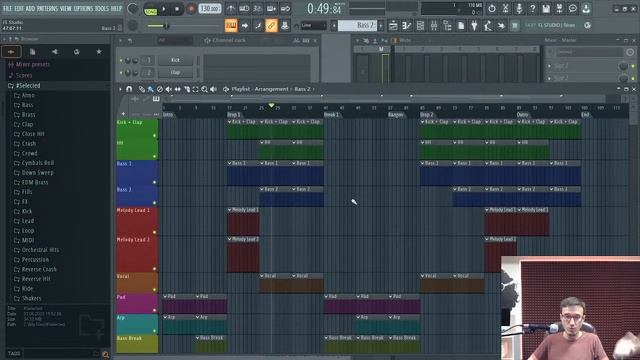Click the Playlist view button in toolbar
The image size is (640, 360).
(x=393, y=26)
